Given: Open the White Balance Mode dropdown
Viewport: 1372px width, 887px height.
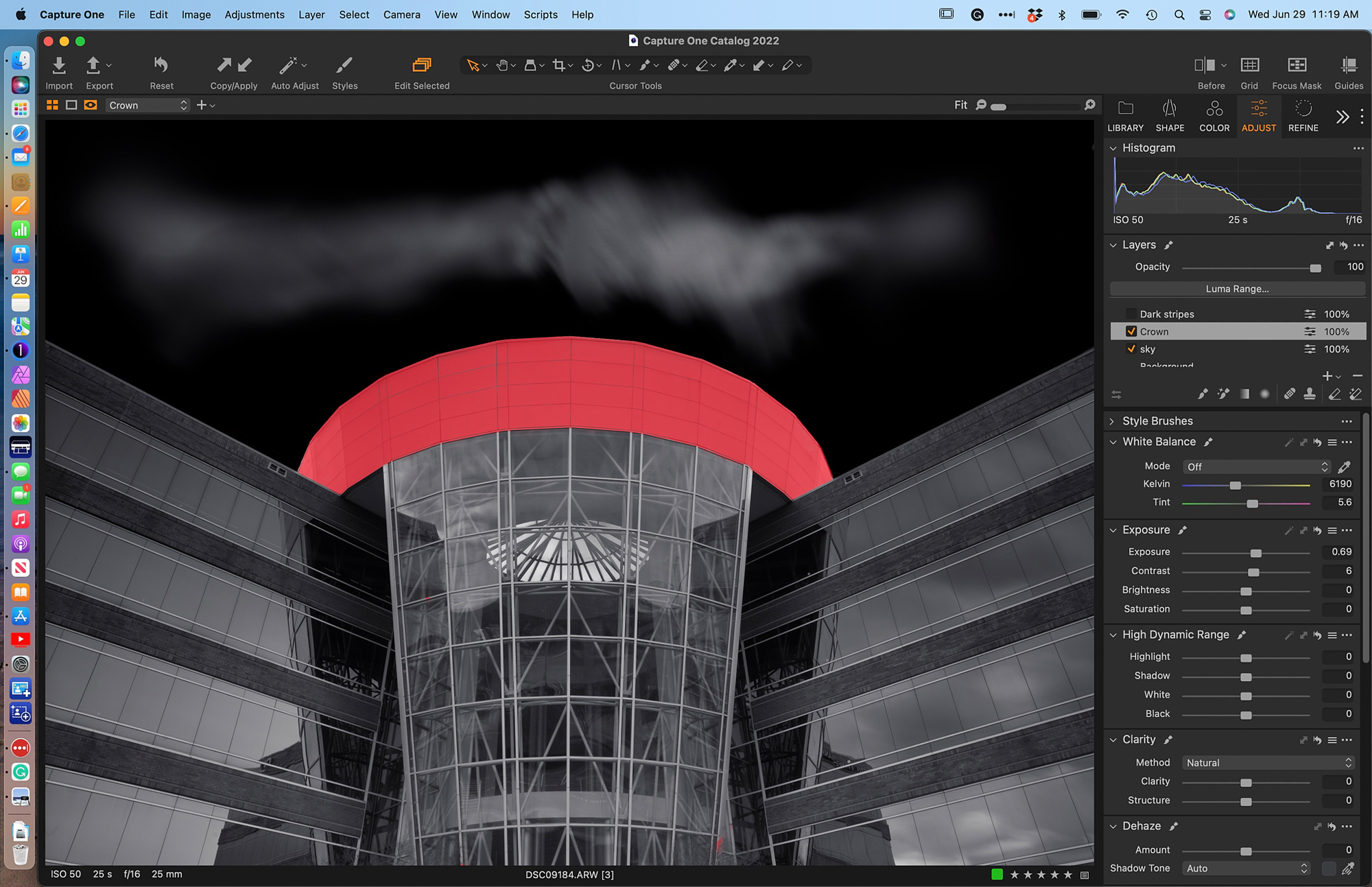Looking at the screenshot, I should tap(1256, 466).
